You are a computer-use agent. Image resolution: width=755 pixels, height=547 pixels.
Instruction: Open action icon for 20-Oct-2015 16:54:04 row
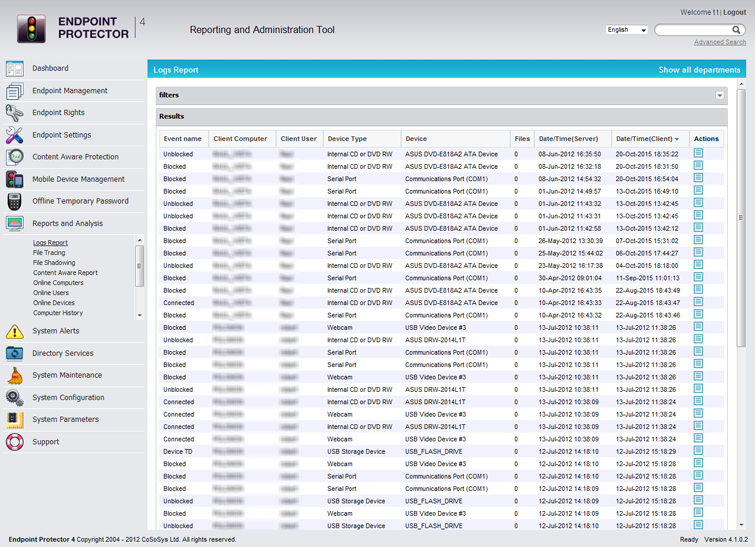(698, 178)
